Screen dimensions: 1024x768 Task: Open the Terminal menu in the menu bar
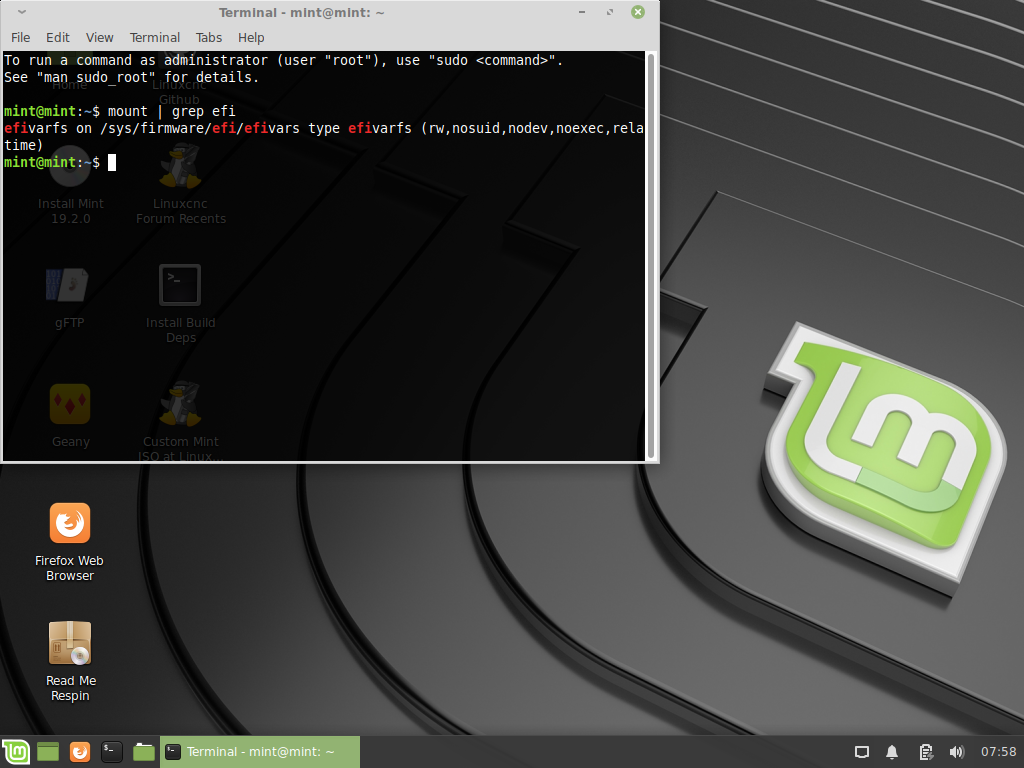[155, 37]
